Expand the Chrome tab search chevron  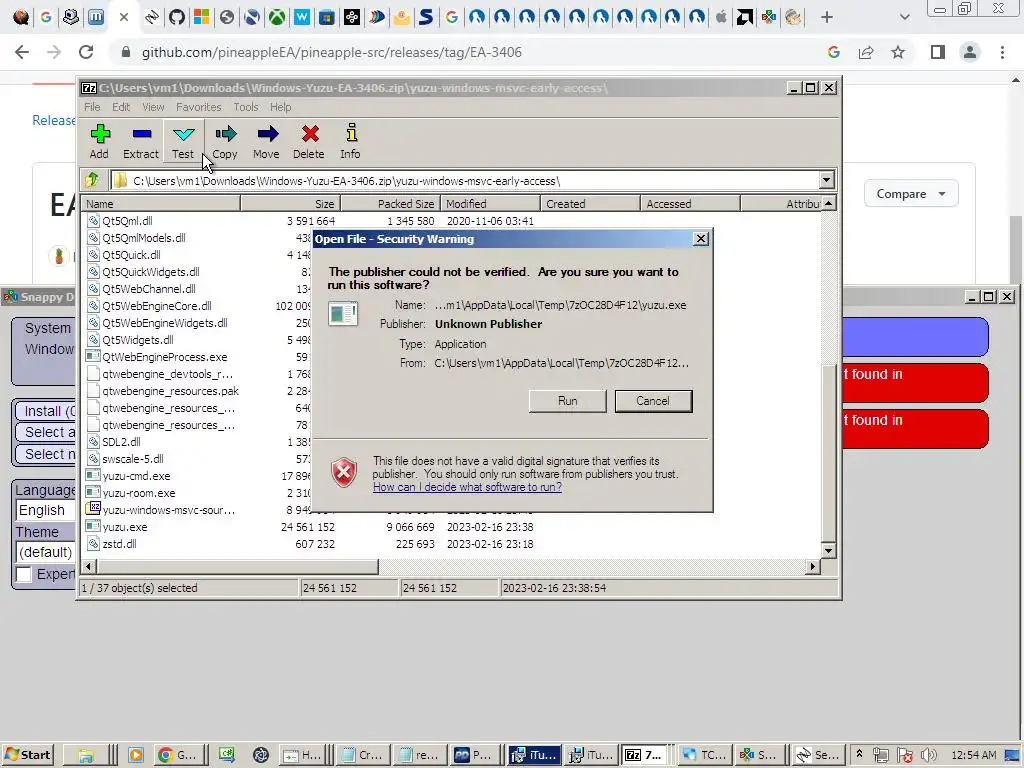click(x=904, y=18)
